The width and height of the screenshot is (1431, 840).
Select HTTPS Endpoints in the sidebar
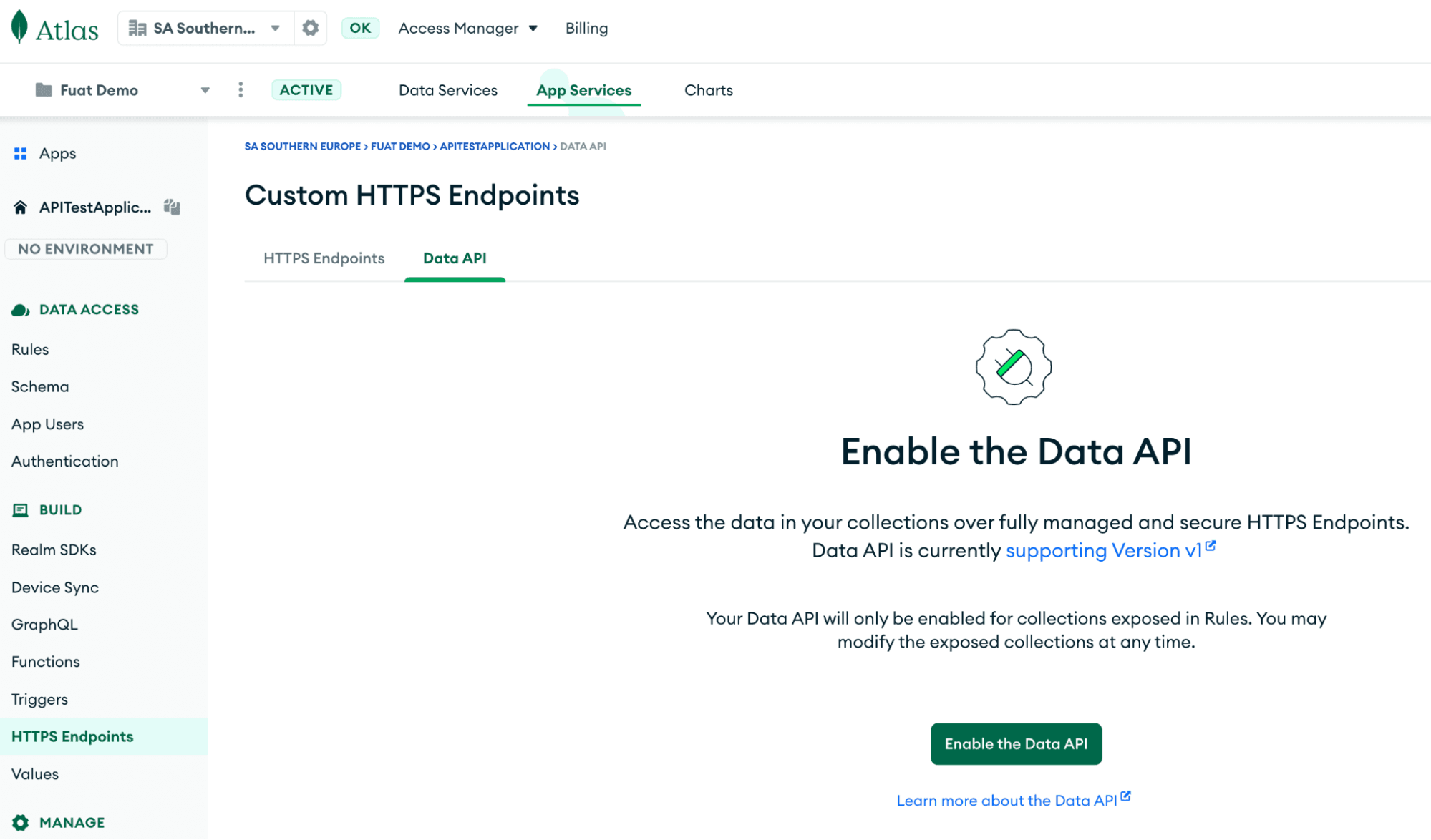104,736
